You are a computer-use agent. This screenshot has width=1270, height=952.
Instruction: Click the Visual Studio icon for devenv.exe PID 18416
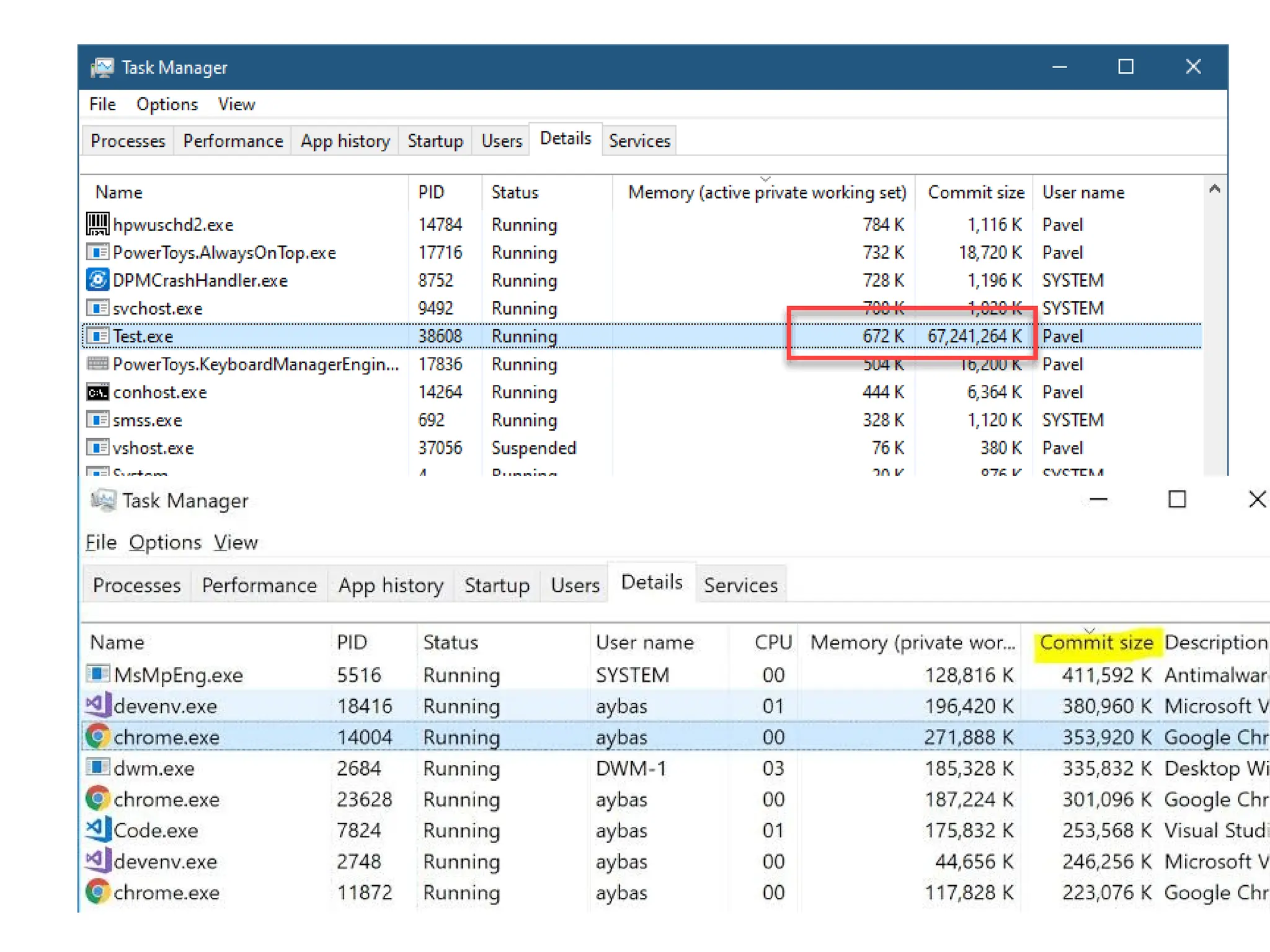(x=97, y=705)
